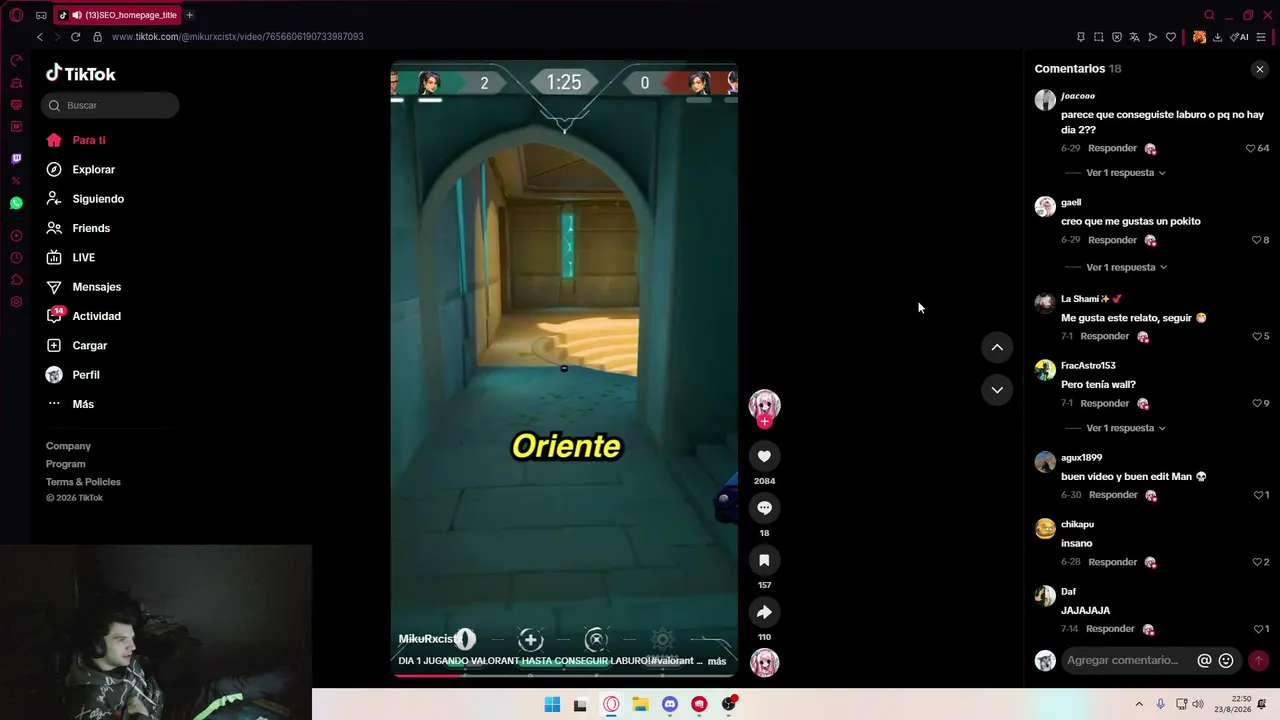Open the Opera main menu logo
1280x720 pixels.
click(16, 15)
